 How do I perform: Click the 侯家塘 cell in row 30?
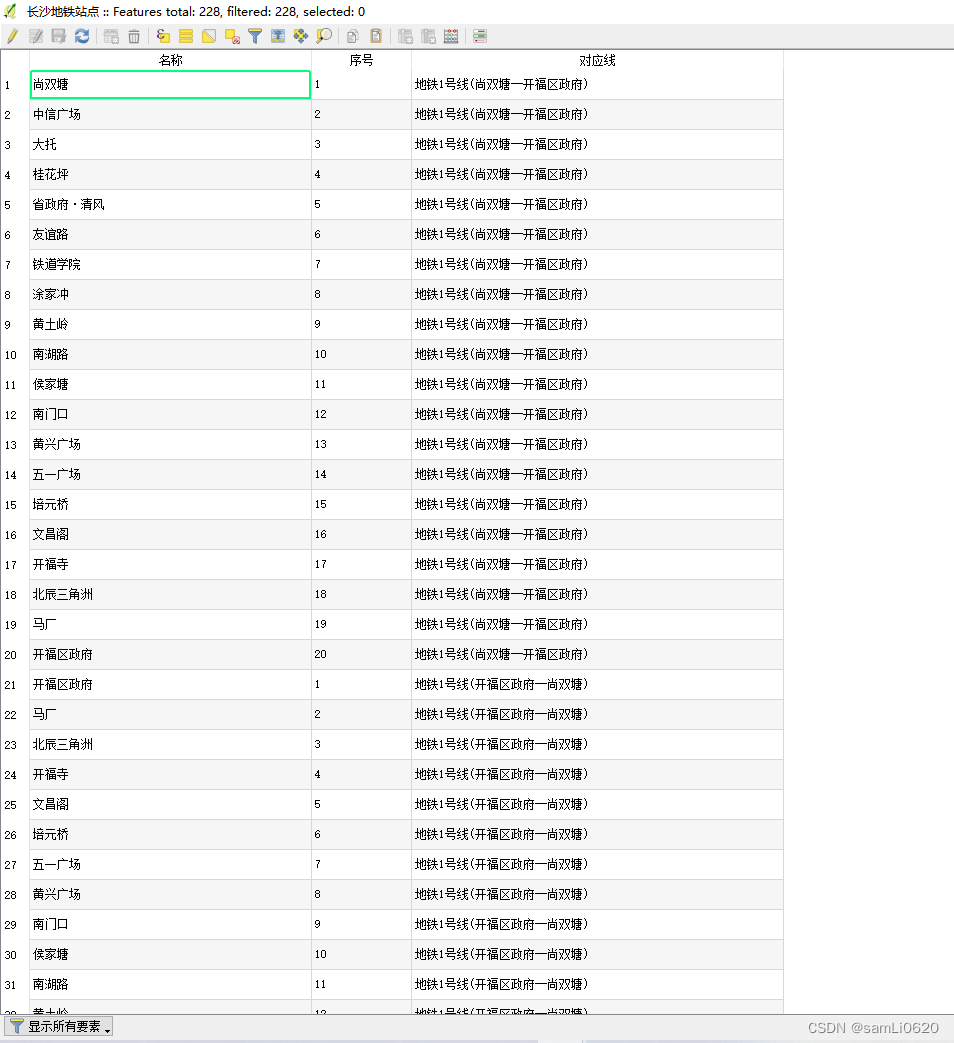170,955
